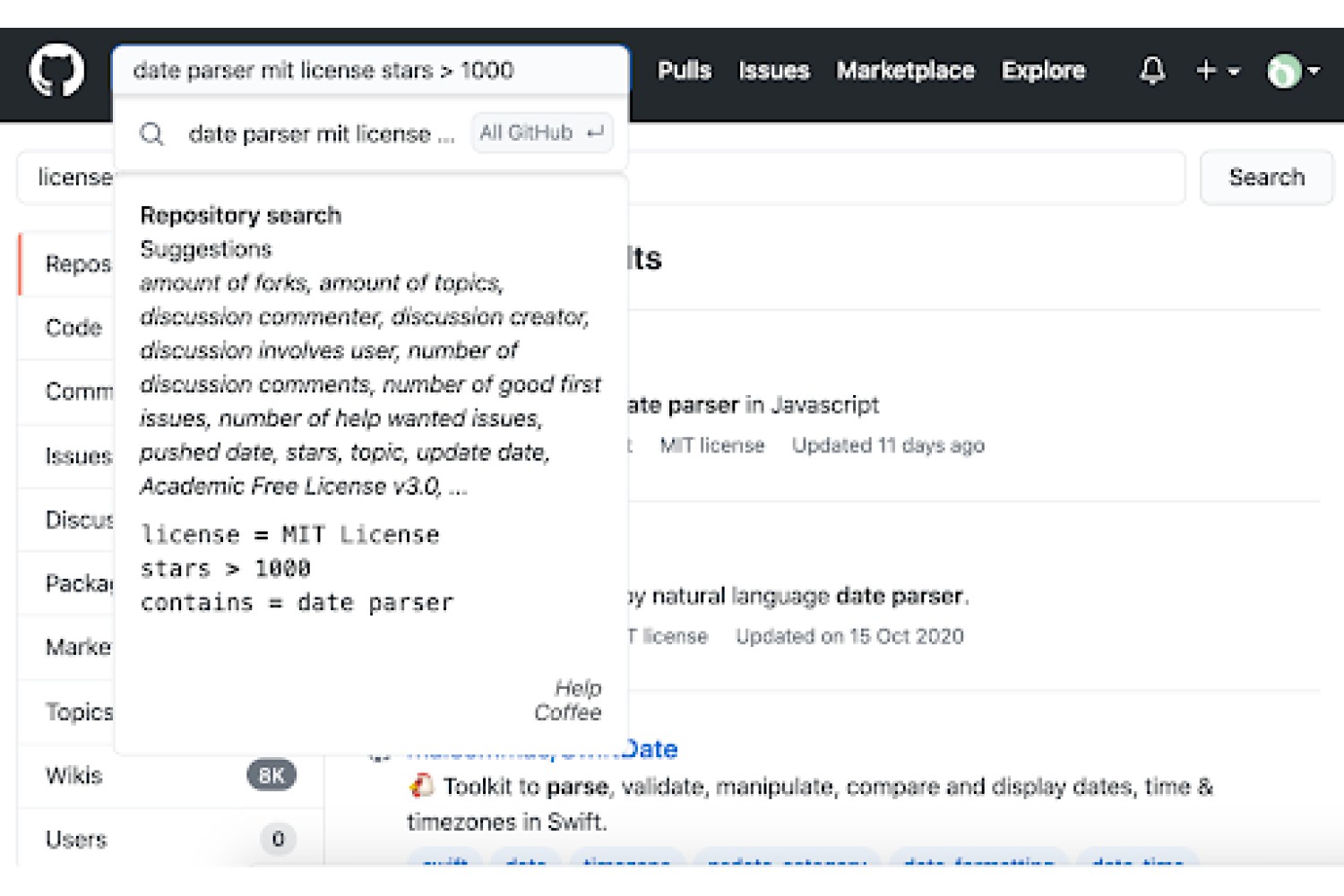Select Marketplace in results sidebar

(x=66, y=647)
